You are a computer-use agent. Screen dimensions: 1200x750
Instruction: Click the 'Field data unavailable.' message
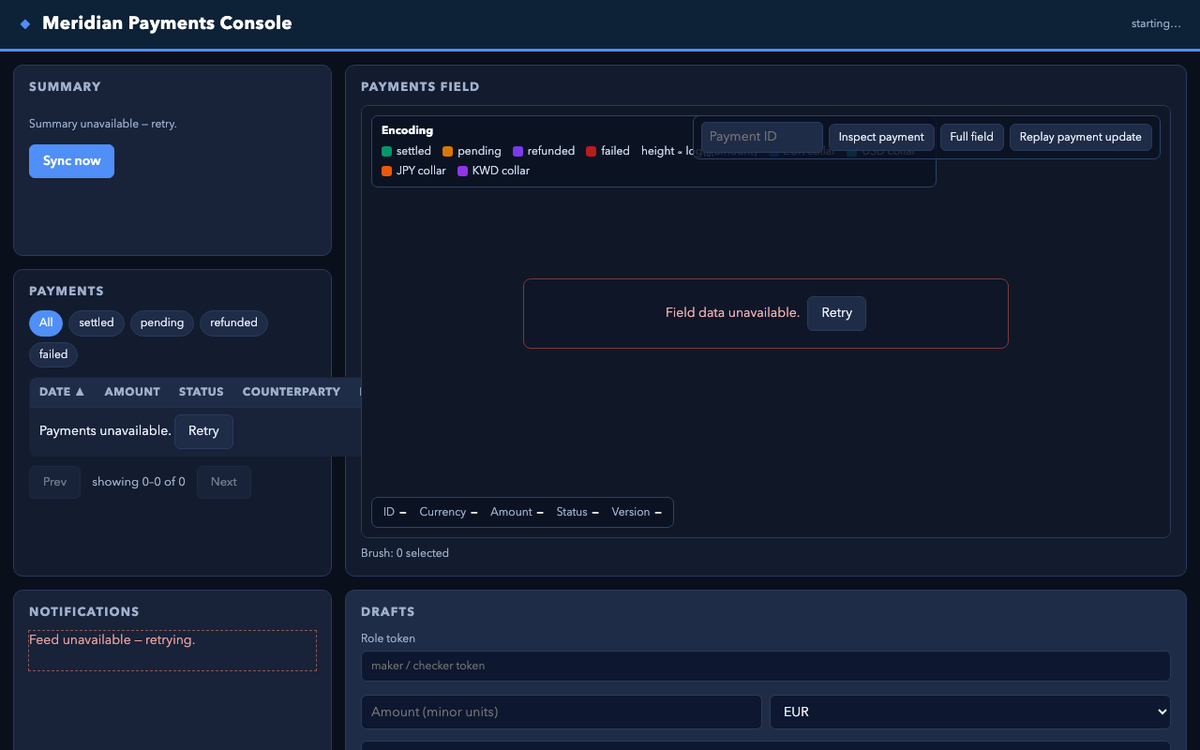pos(733,313)
